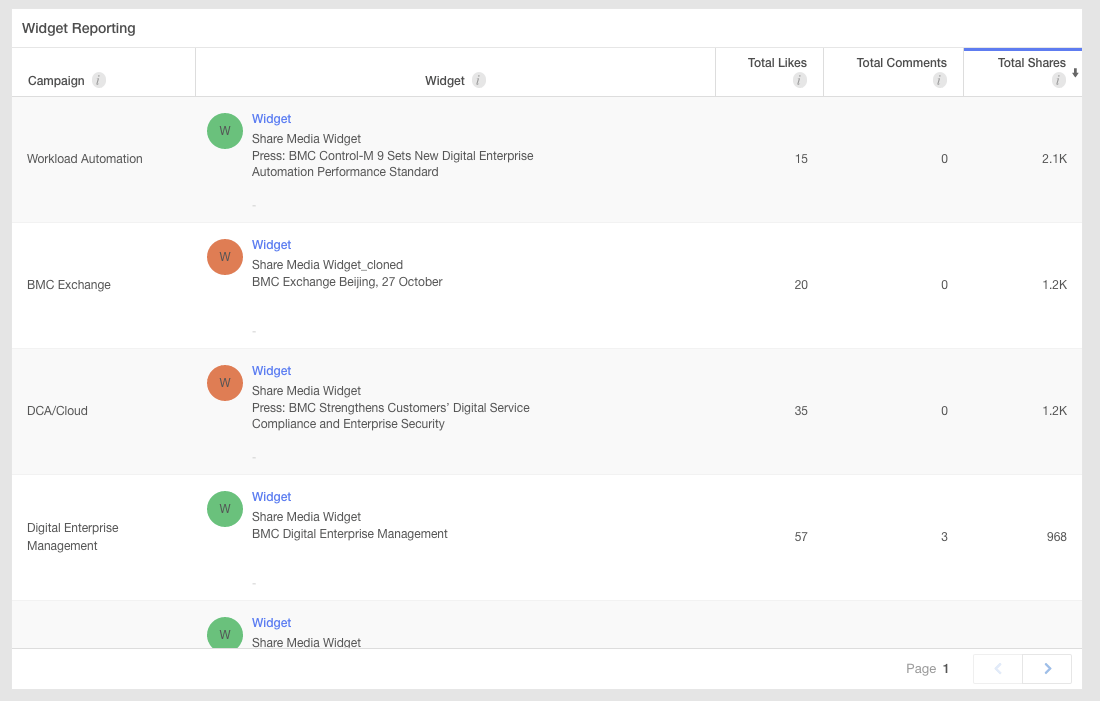Open the Widget link in Digital Enterprise Management row
This screenshot has height=701, width=1100.
pos(271,497)
